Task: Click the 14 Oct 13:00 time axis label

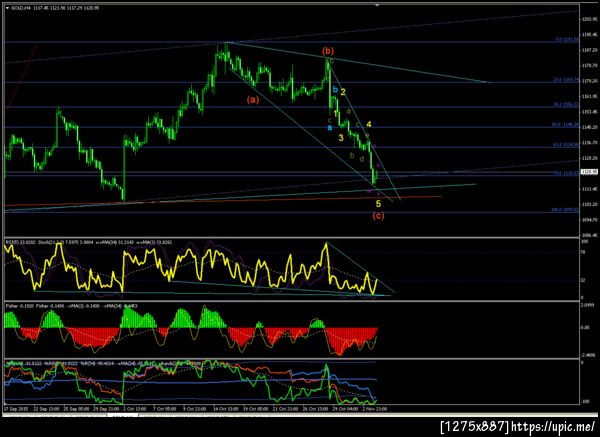Action: point(226,409)
